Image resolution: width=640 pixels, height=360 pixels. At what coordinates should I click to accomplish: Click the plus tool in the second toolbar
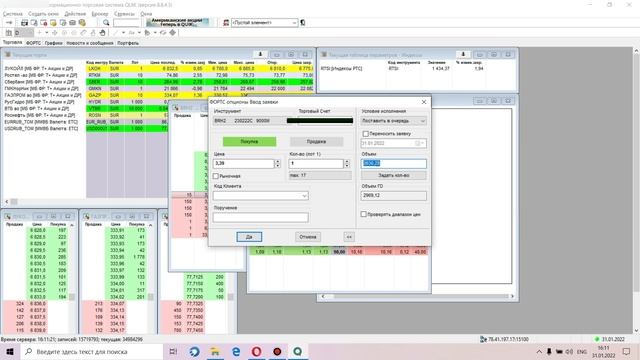(x=40, y=33)
